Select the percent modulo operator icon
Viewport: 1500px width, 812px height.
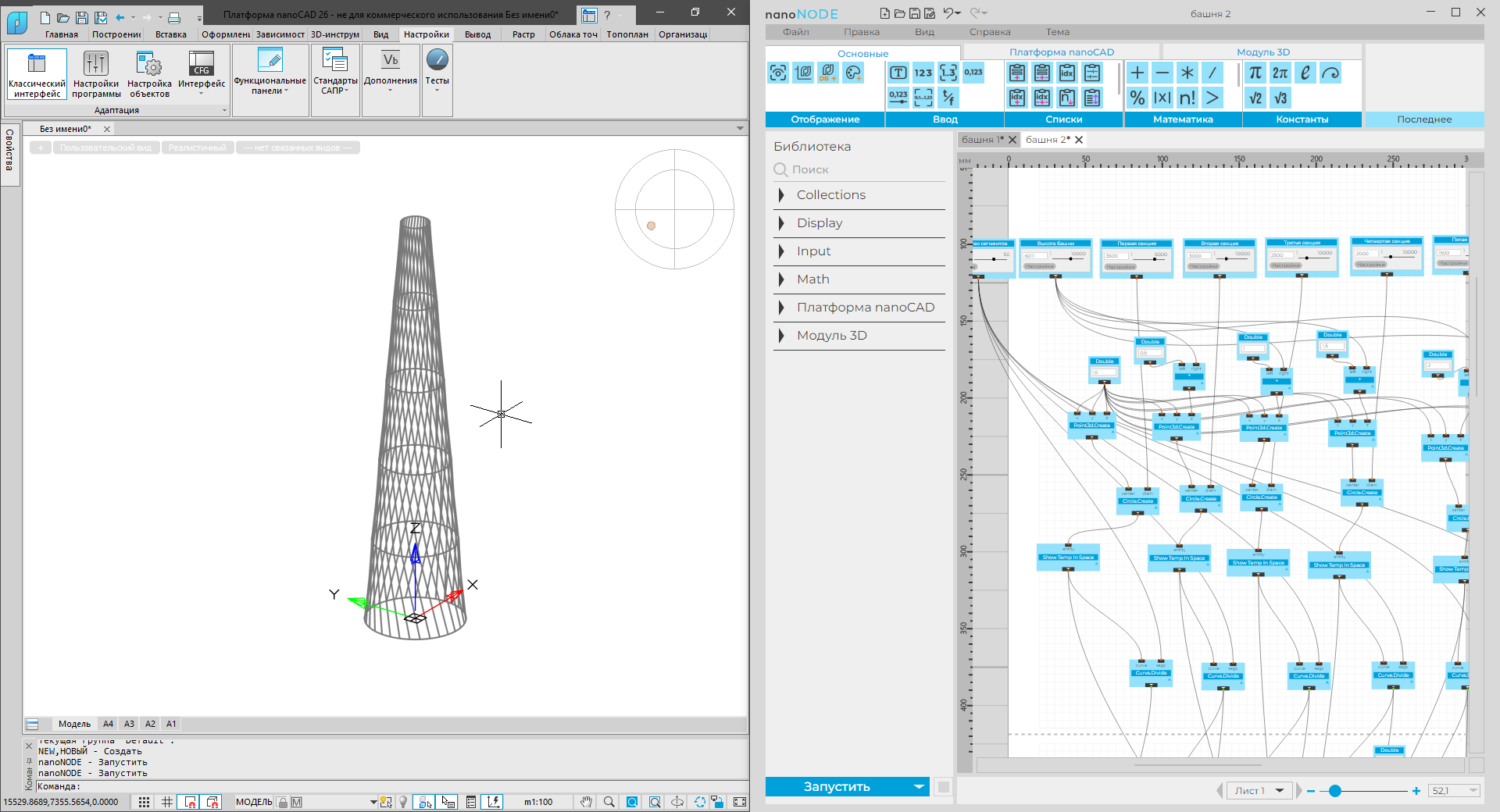tap(1137, 98)
